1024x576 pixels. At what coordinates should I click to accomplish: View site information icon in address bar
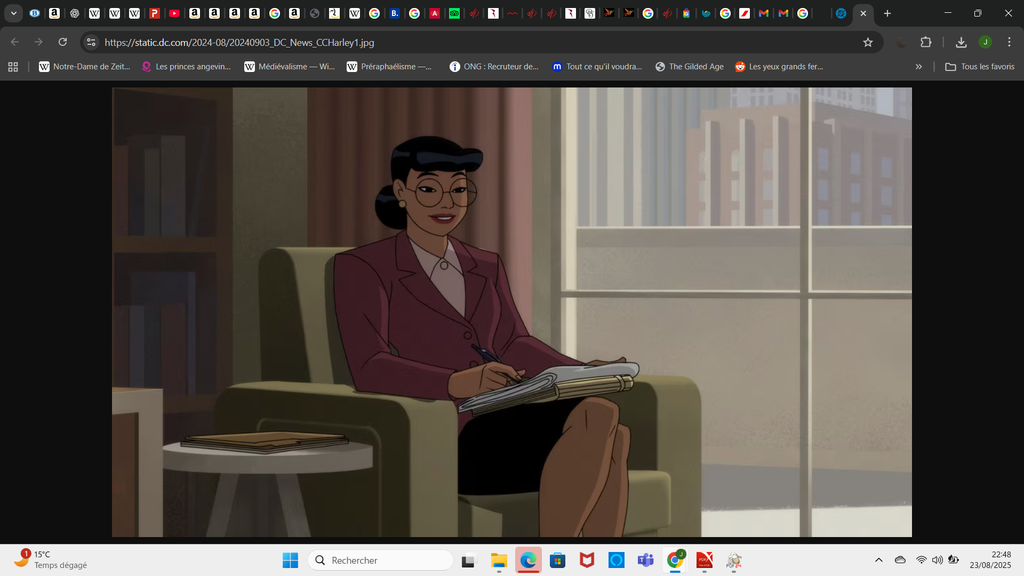[91, 42]
